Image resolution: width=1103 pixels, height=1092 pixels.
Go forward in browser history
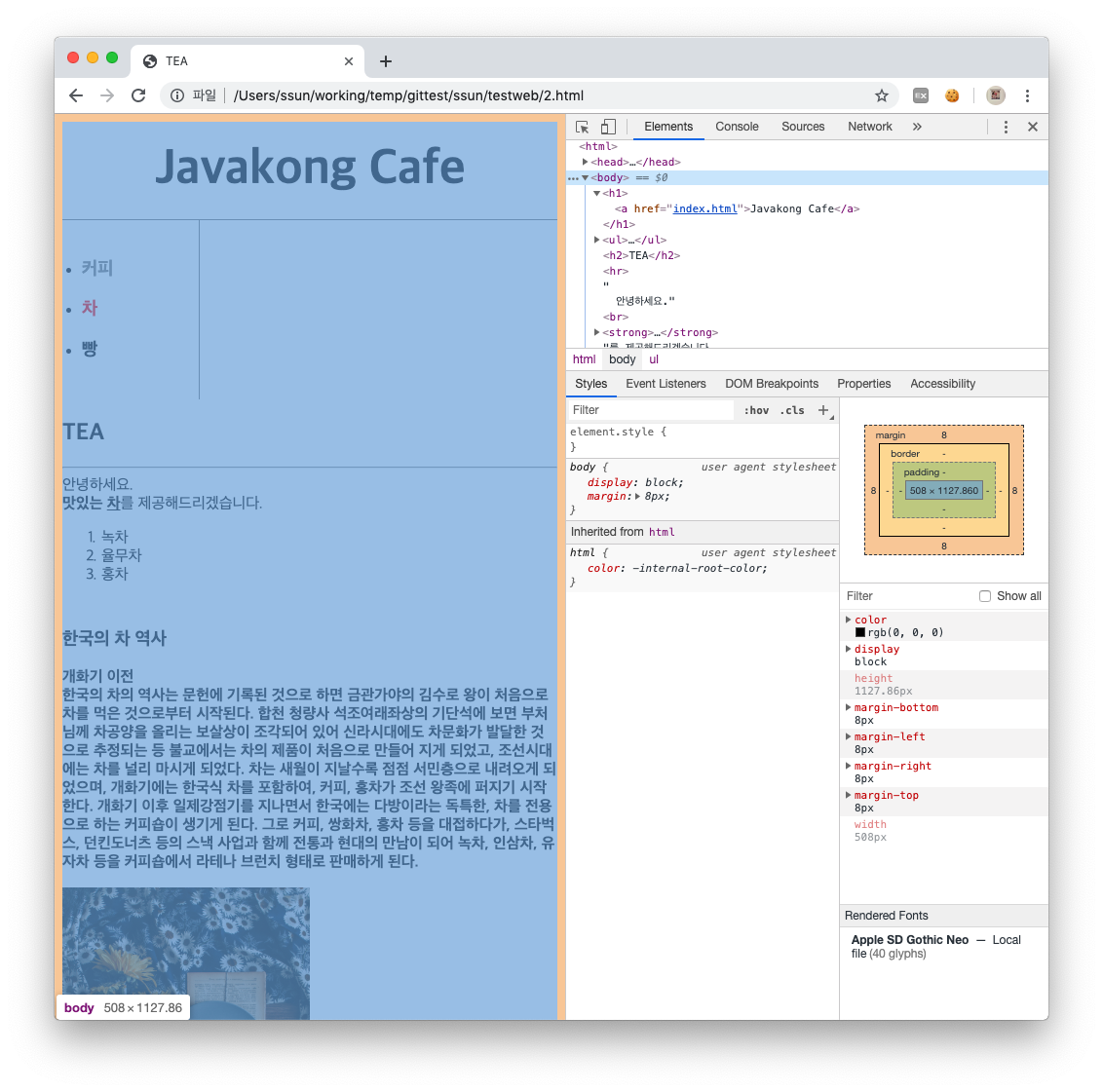point(107,95)
